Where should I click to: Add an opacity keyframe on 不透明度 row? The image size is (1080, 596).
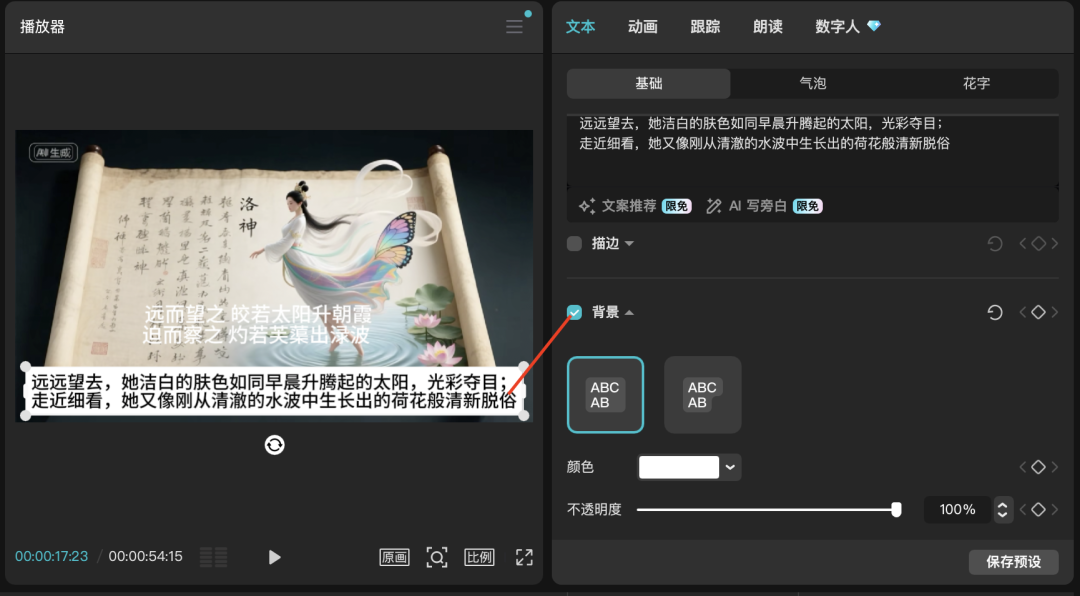1038,509
